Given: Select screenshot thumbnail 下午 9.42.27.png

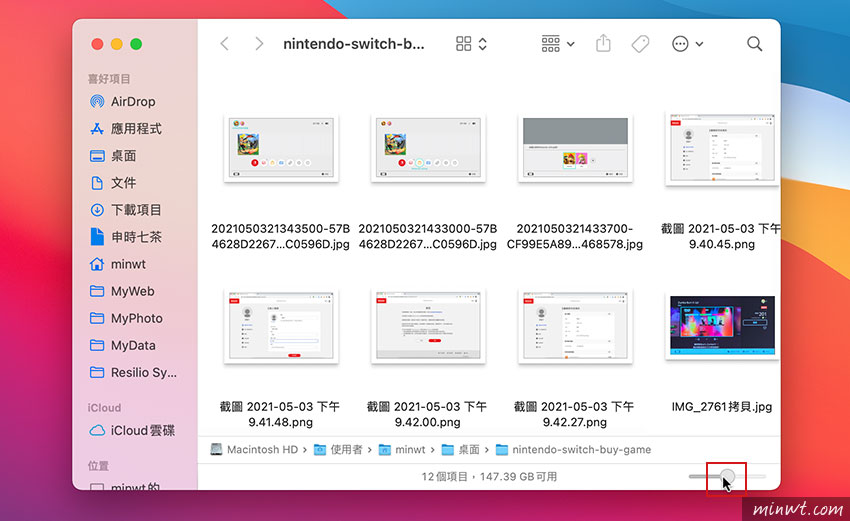Looking at the screenshot, I should [575, 326].
